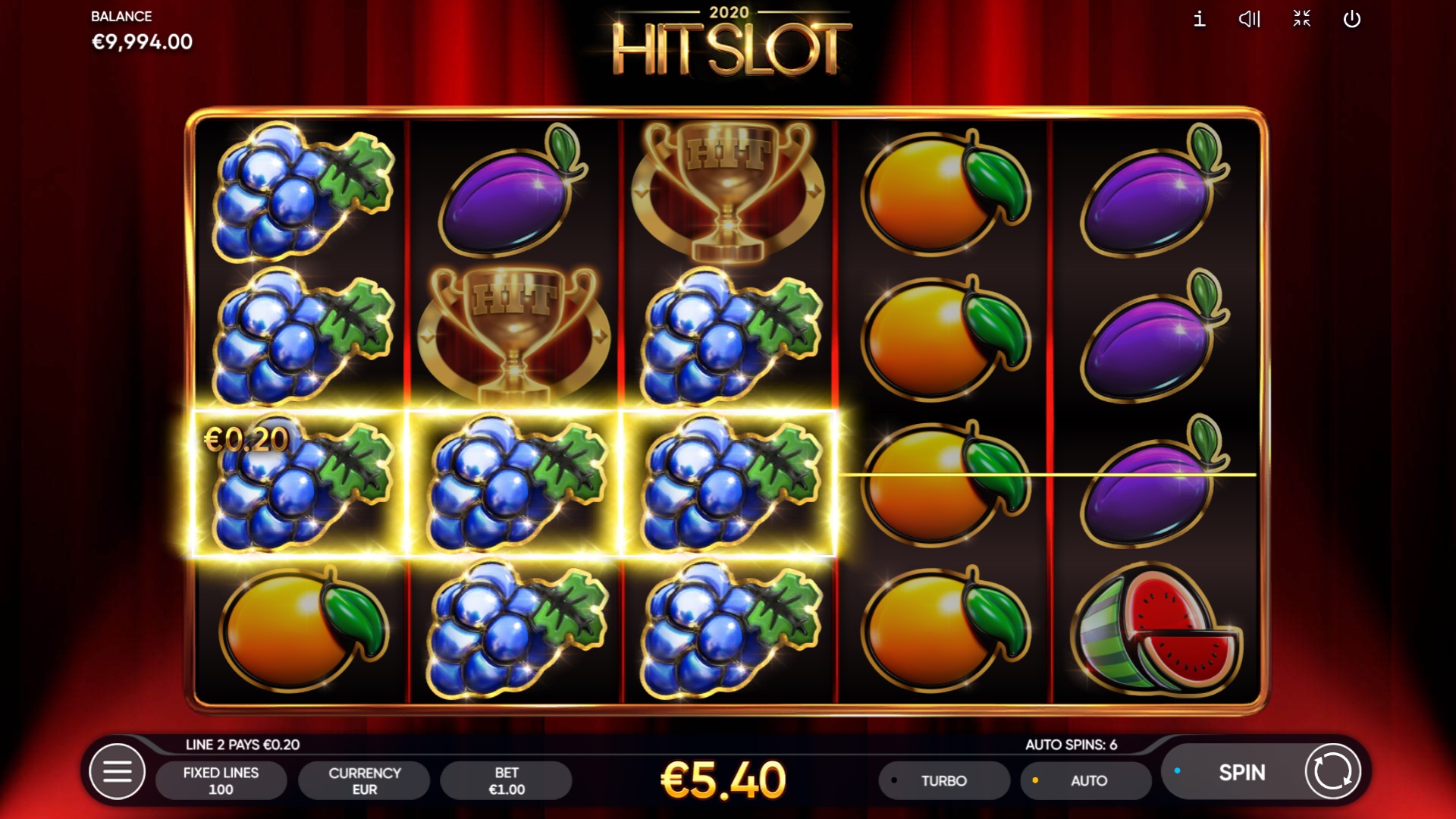Select the highlighted grapes showing €0.20
The height and width of the screenshot is (819, 1456).
pyautogui.click(x=300, y=483)
